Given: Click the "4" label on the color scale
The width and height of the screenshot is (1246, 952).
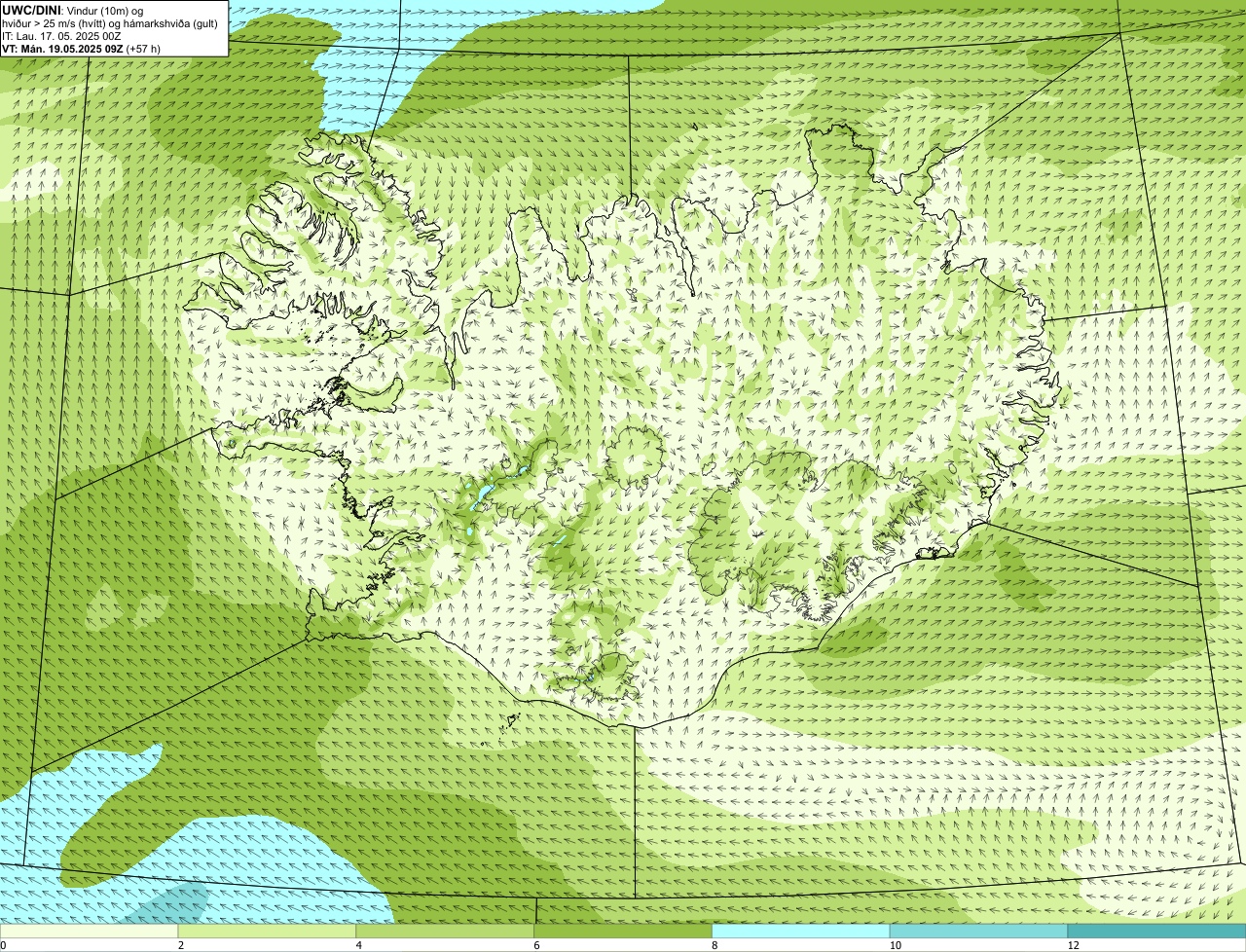Looking at the screenshot, I should pyautogui.click(x=359, y=945).
